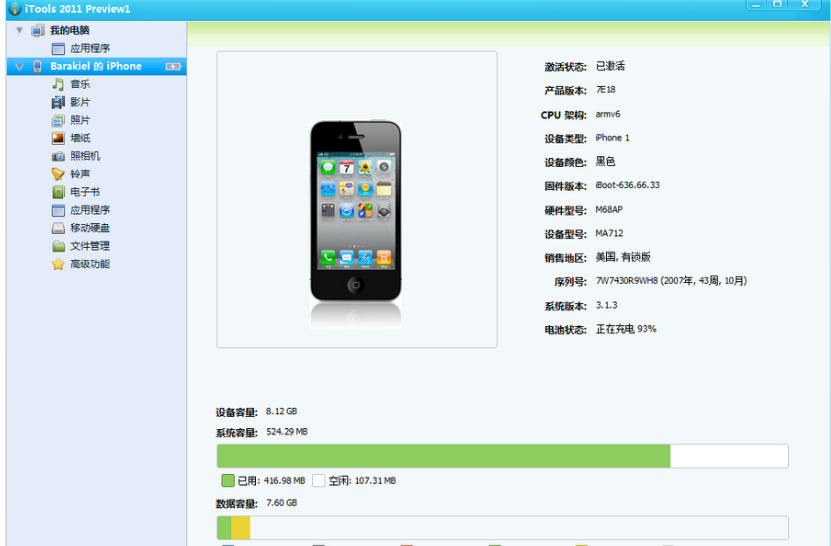Viewport: 831px width, 546px height.
Task: Select 我的电脑 in the sidebar
Action: pyautogui.click(x=69, y=30)
